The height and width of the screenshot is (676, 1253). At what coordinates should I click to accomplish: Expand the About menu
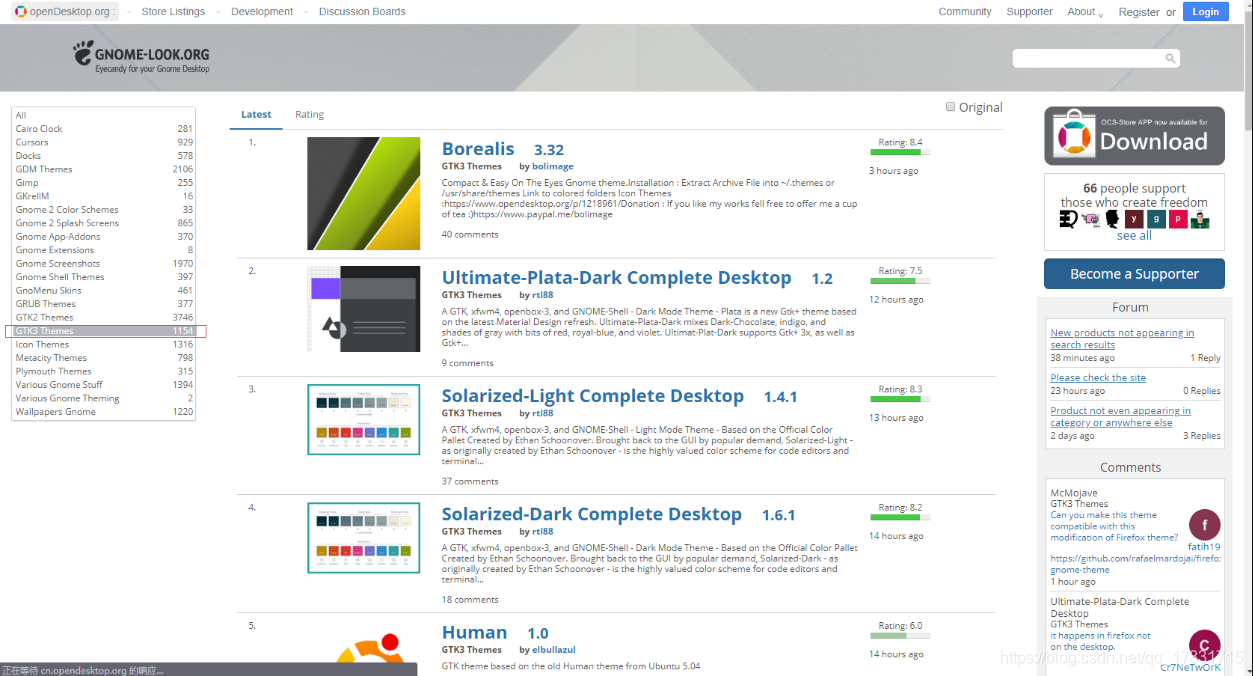pos(1085,12)
